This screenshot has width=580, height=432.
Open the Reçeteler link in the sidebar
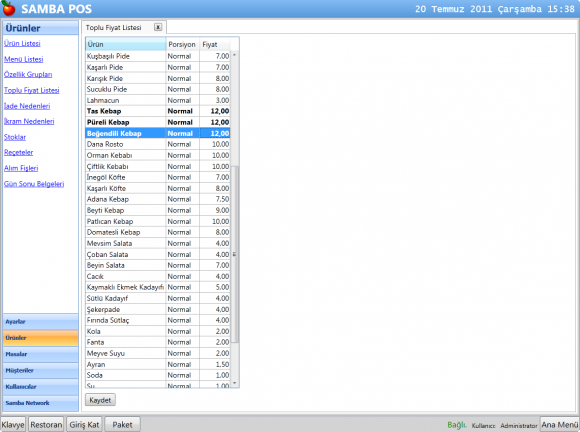point(18,152)
